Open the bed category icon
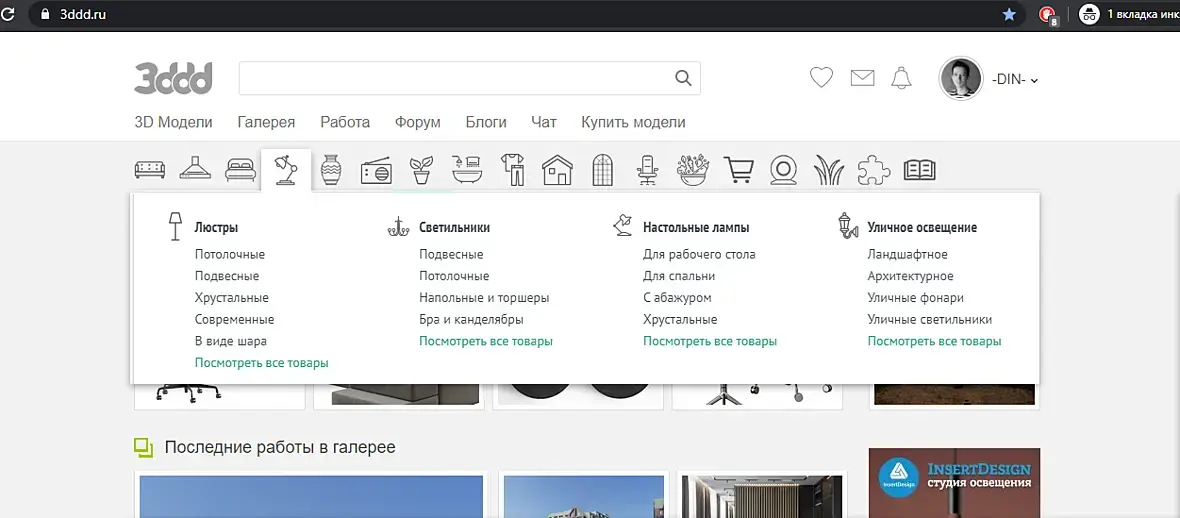The height and width of the screenshot is (518, 1180). click(241, 170)
